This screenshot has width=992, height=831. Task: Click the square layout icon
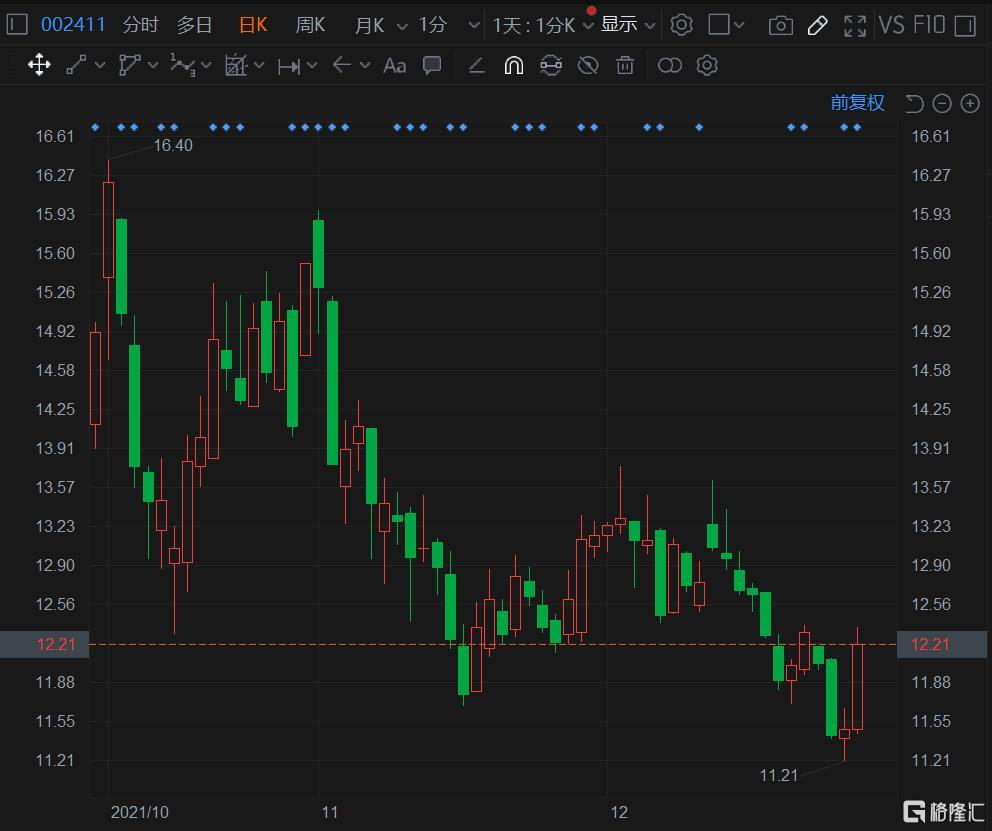(719, 25)
